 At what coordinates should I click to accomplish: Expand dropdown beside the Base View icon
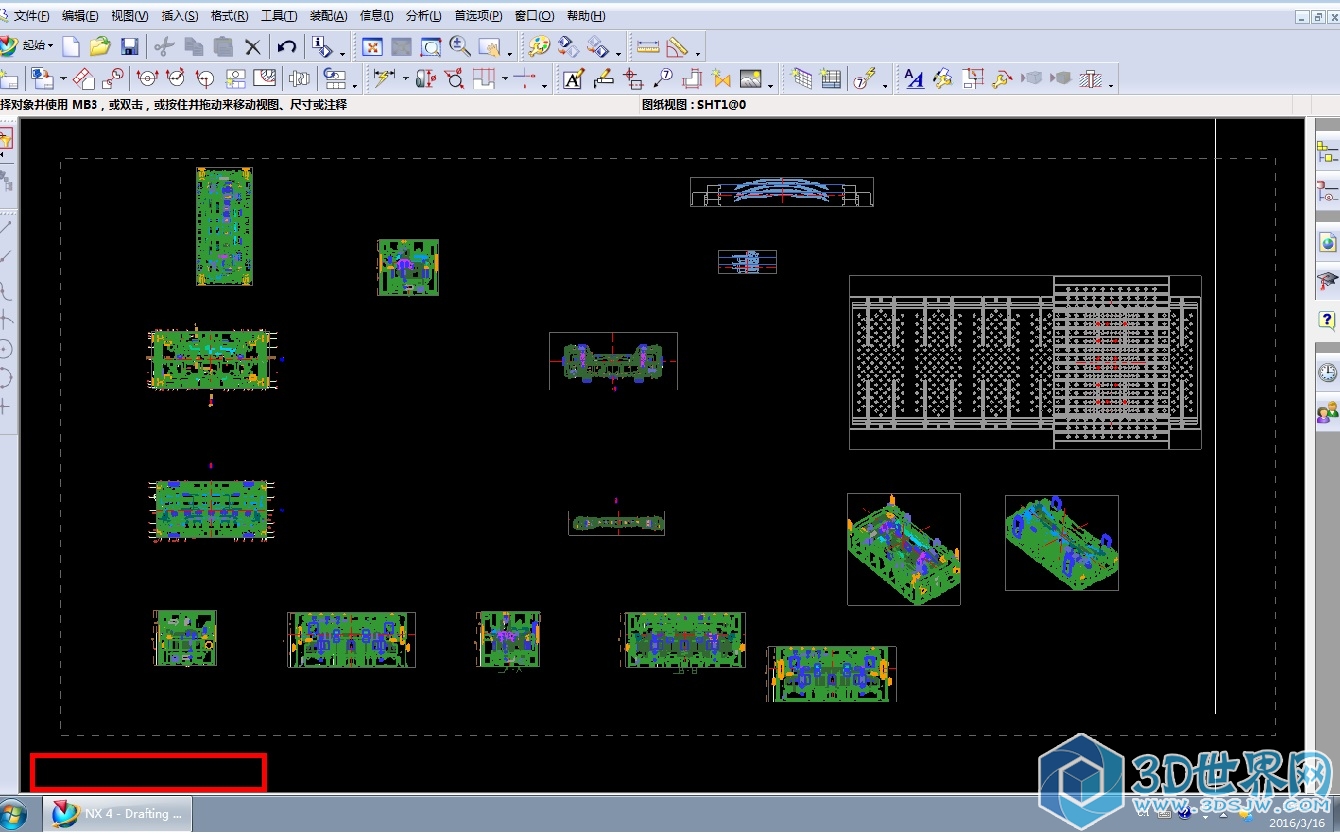[x=63, y=79]
